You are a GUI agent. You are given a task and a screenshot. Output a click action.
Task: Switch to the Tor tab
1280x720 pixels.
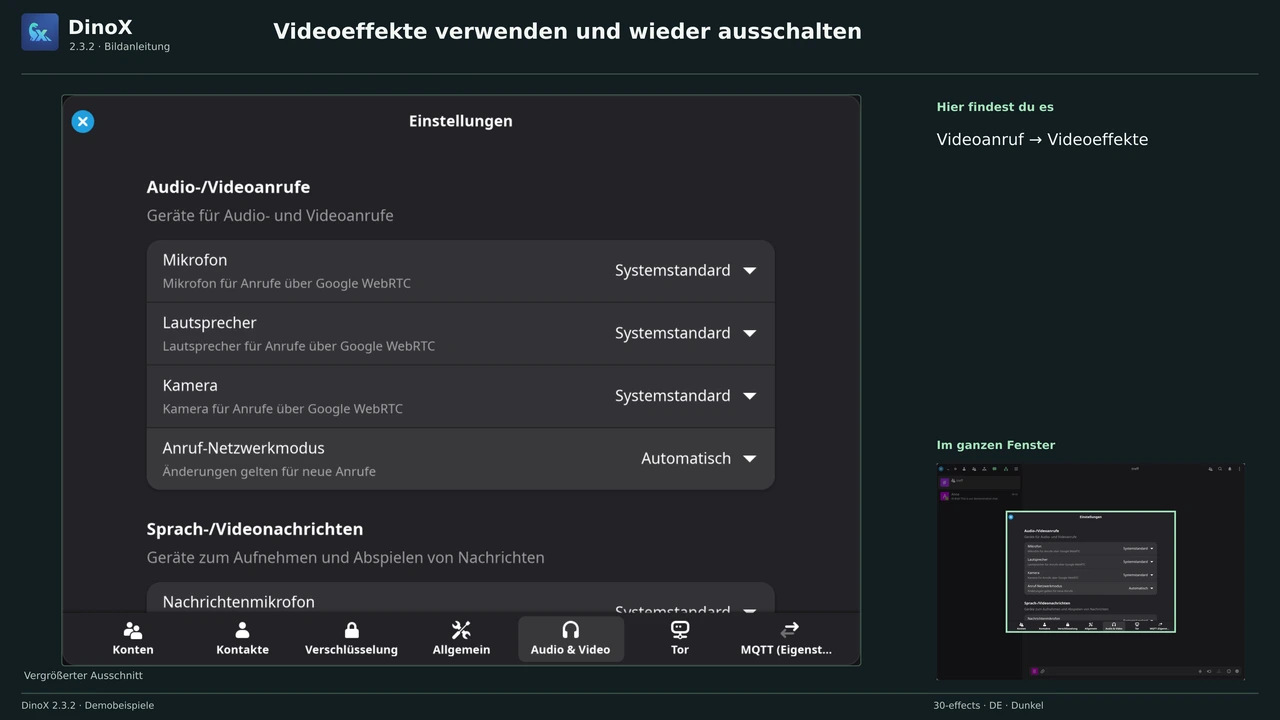680,639
